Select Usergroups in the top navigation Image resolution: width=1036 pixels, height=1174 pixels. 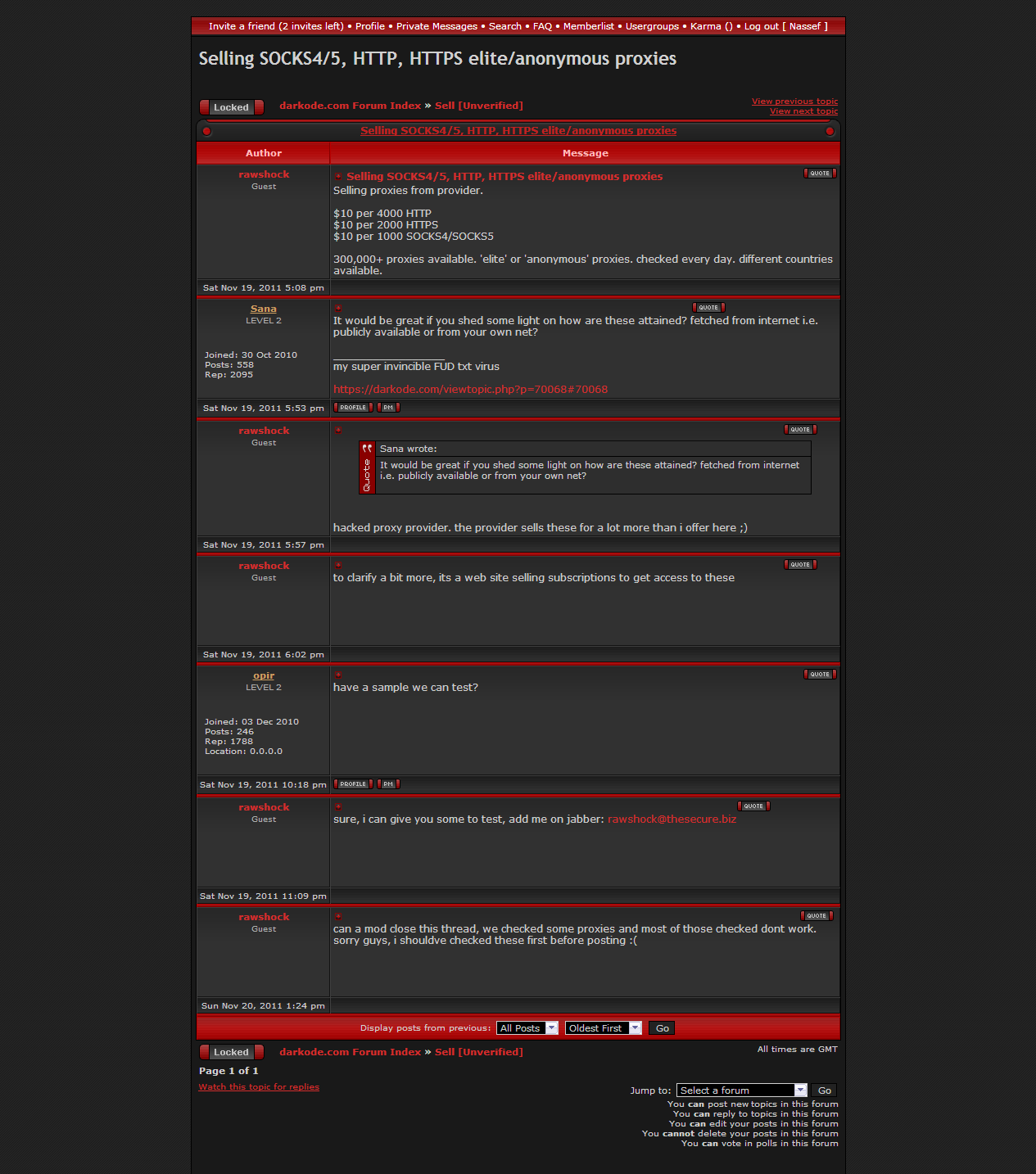(652, 26)
